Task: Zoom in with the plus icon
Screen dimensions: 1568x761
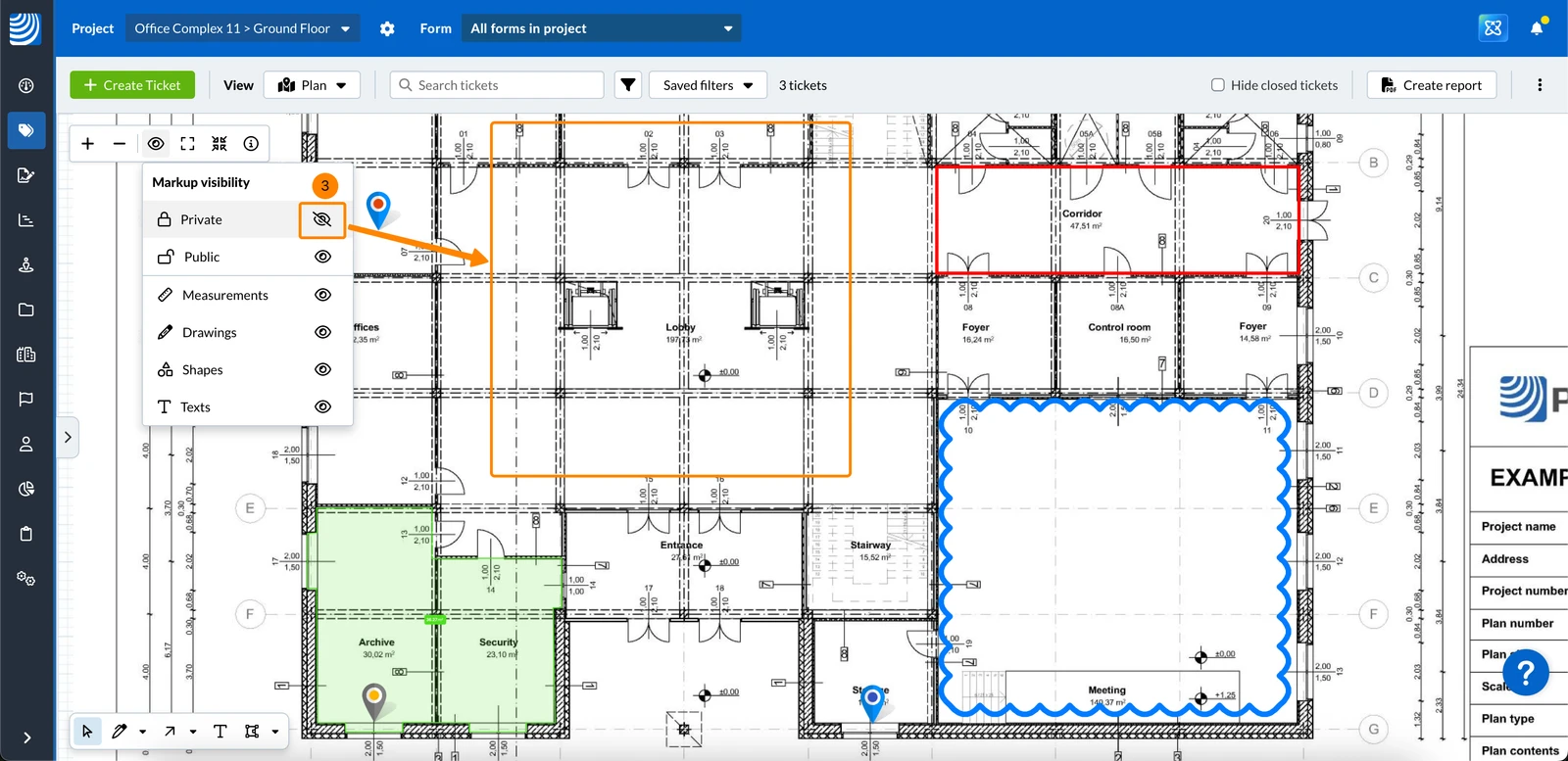Action: (87, 144)
